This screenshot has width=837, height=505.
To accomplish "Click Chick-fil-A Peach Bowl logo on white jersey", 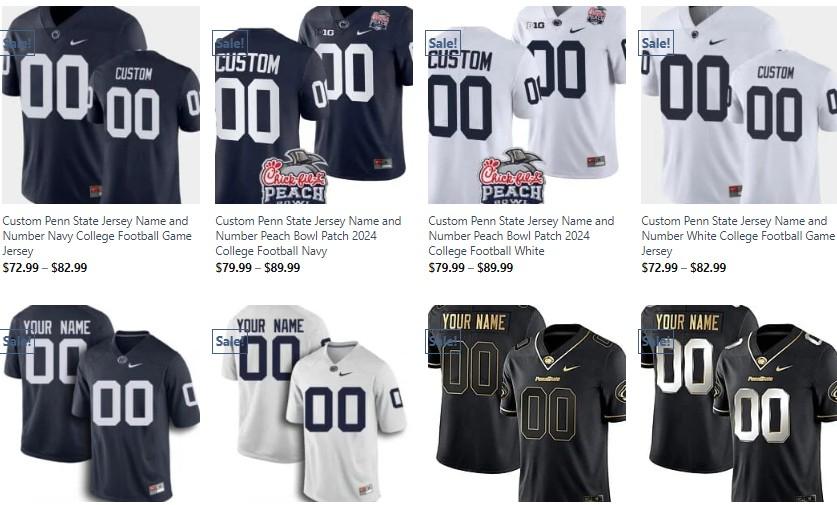I will coord(512,177).
